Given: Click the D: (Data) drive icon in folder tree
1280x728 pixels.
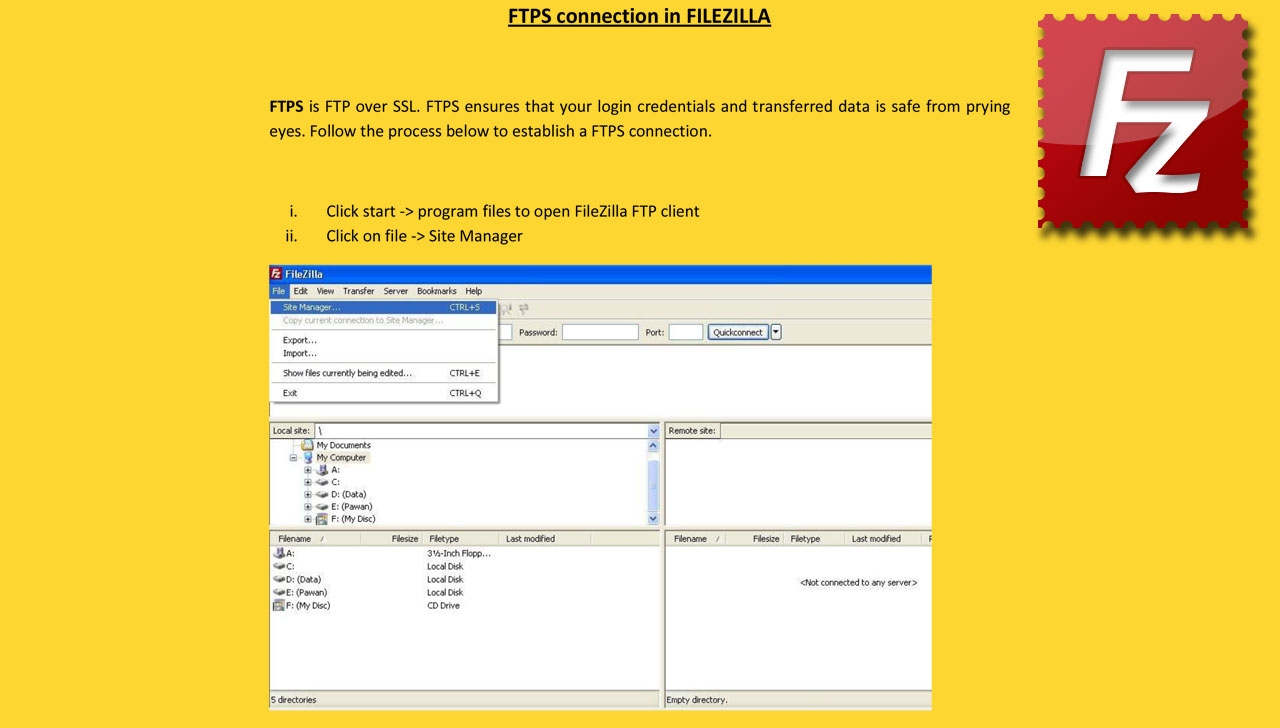Looking at the screenshot, I should tap(322, 494).
